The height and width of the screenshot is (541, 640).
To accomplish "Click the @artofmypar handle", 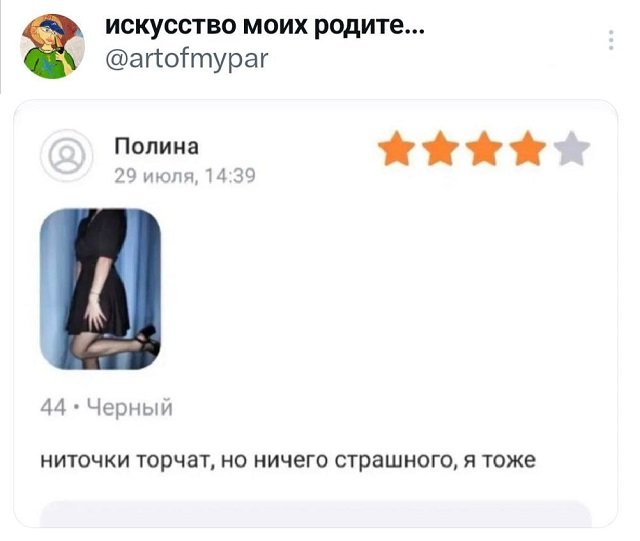I will pyautogui.click(x=187, y=59).
